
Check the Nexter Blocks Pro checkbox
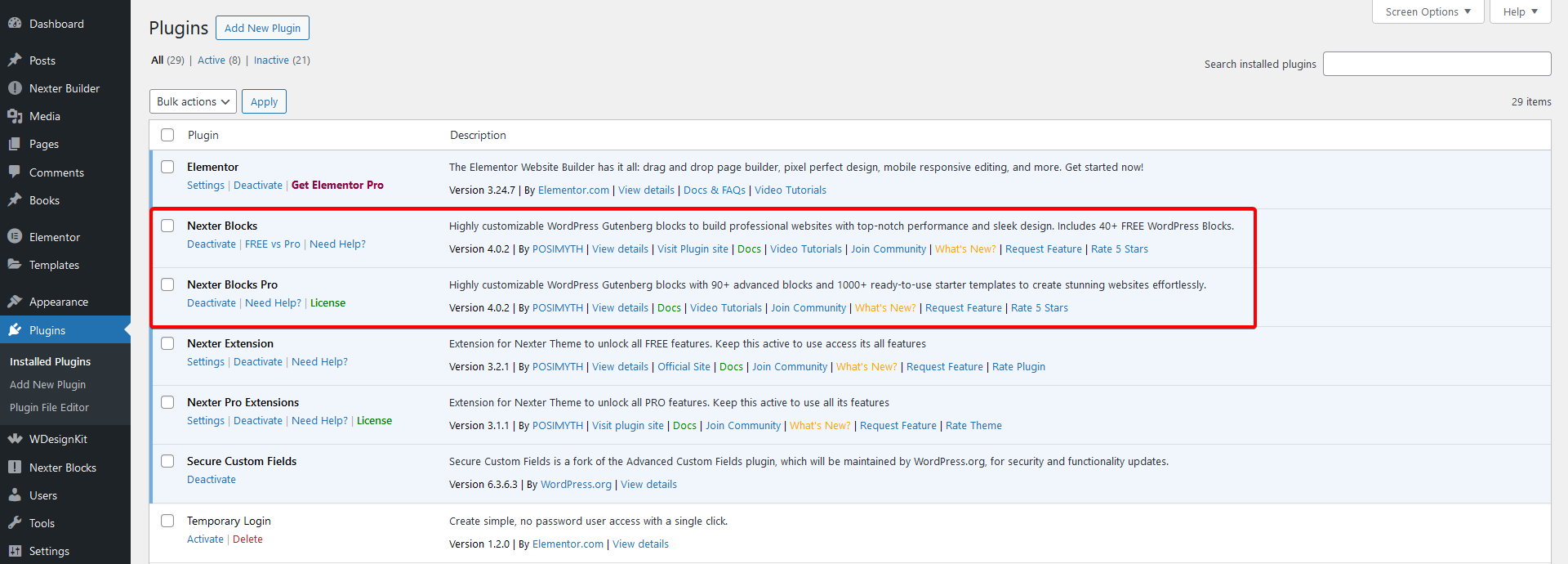(x=167, y=284)
